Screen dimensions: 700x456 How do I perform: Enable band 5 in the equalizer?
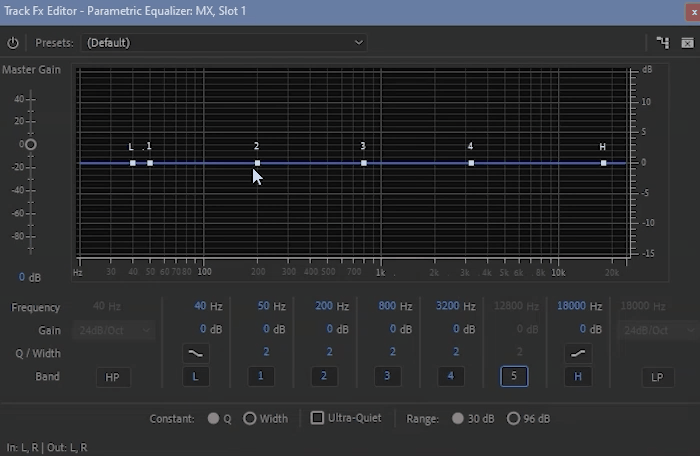click(514, 377)
